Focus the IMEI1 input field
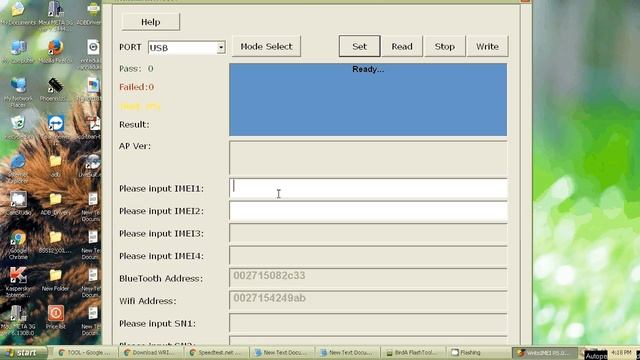This screenshot has height=360, width=640. 368,189
